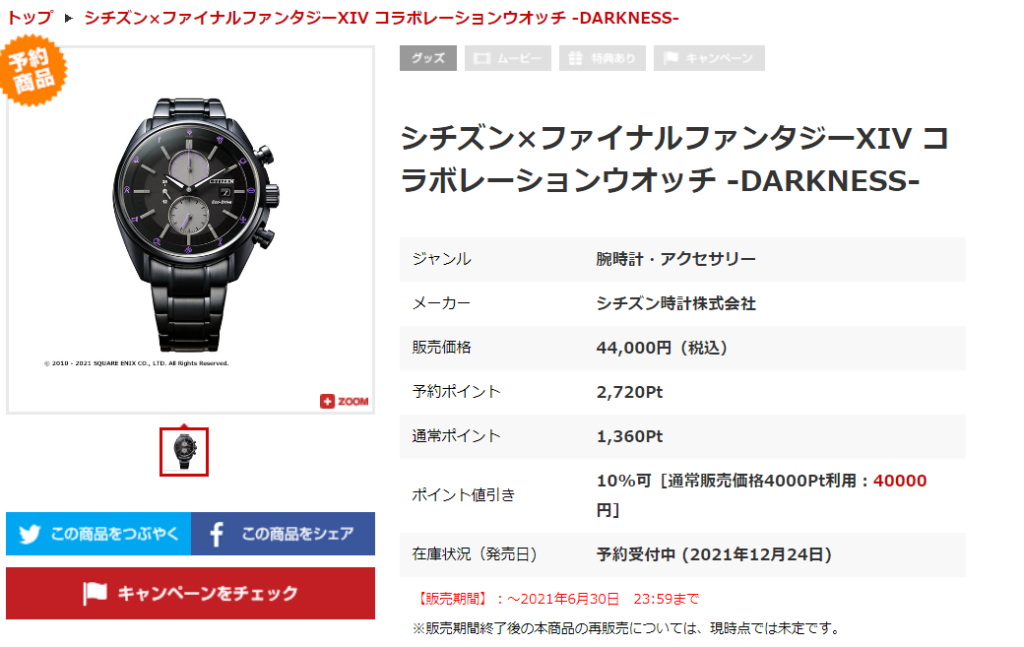Click the orange 予約商品 badge
The width and height of the screenshot is (1024, 647).
tap(33, 71)
